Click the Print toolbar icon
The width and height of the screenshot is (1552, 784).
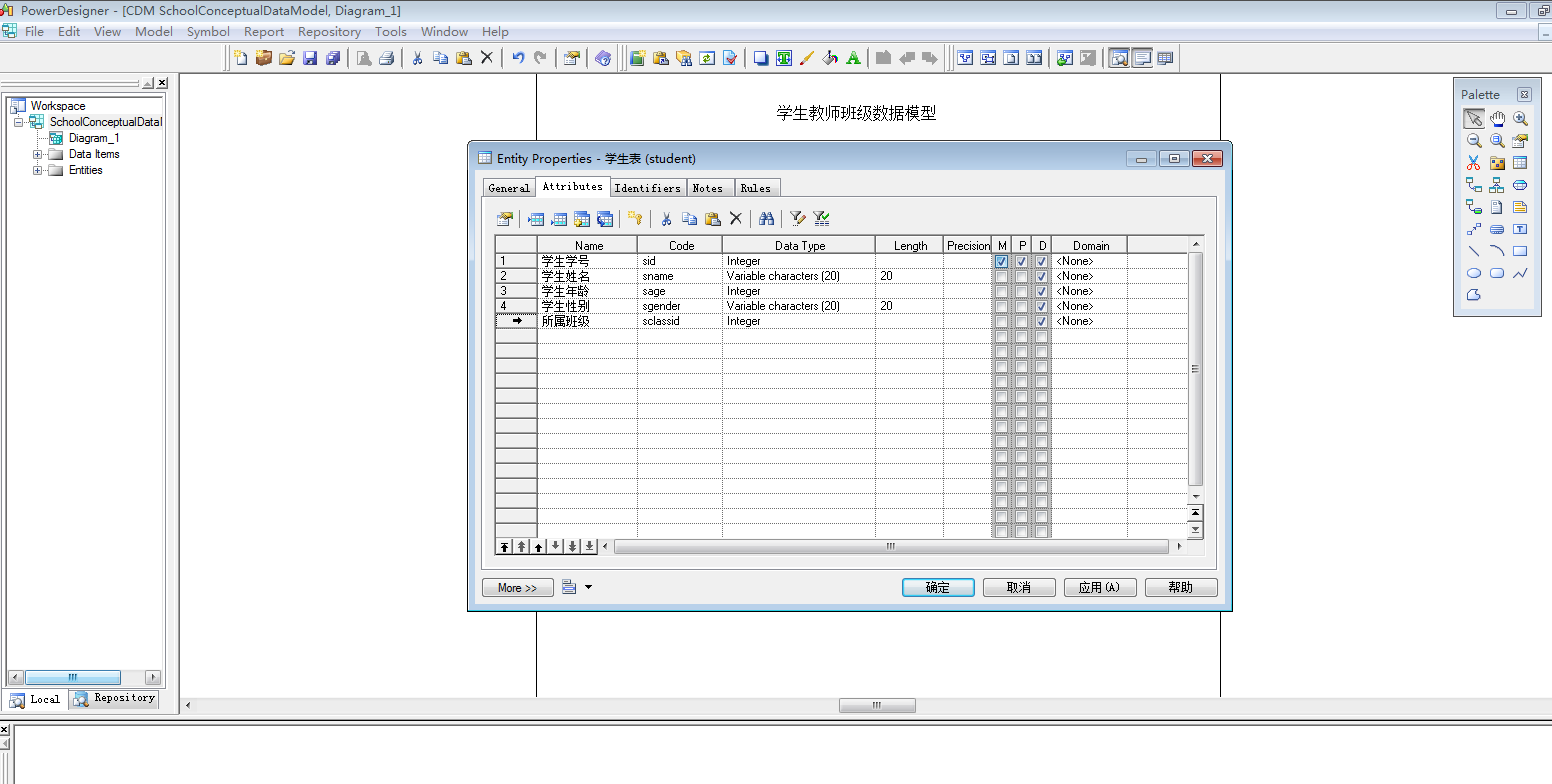click(x=387, y=58)
